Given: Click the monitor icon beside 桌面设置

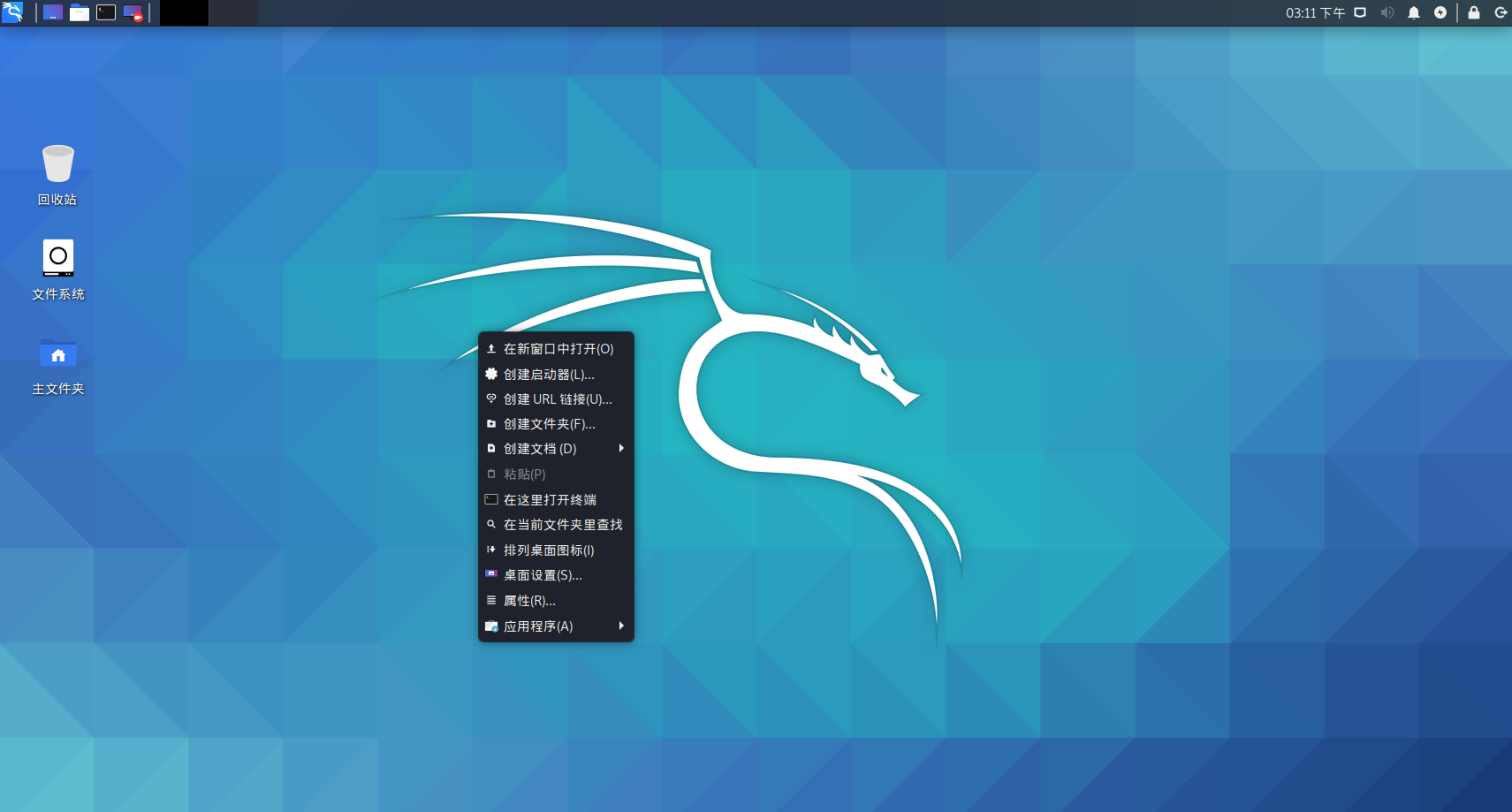Looking at the screenshot, I should click(x=491, y=574).
